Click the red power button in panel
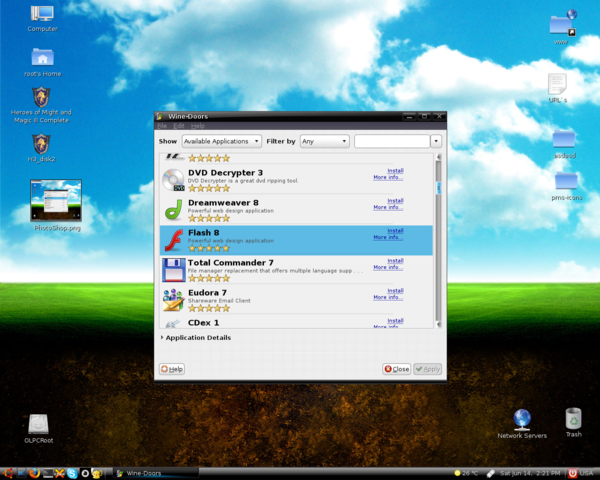 [572, 473]
